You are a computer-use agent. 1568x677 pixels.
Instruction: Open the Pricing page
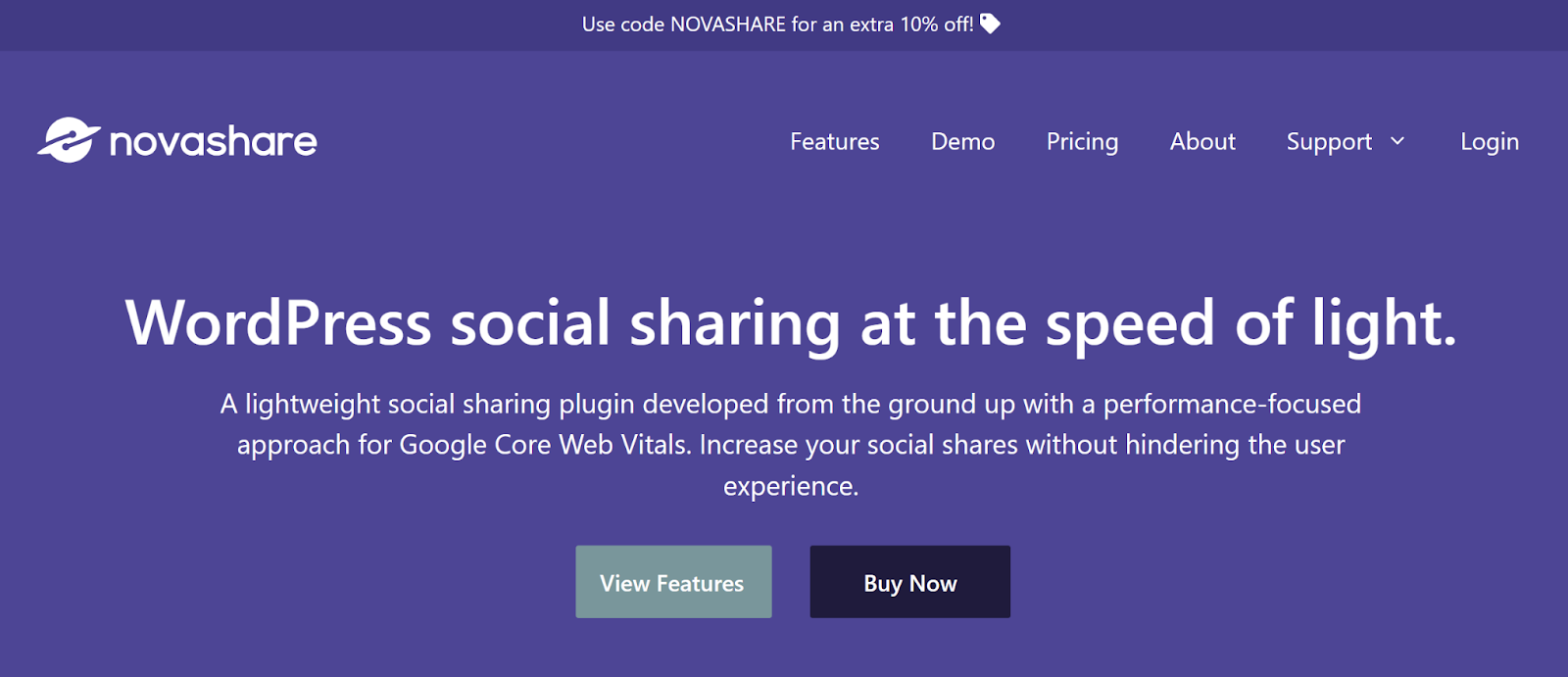click(1082, 142)
